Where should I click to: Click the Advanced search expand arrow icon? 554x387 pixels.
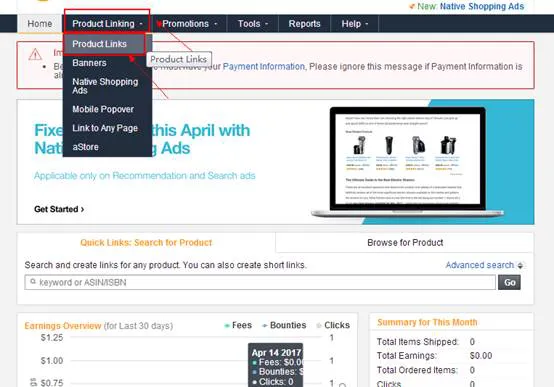click(x=520, y=265)
